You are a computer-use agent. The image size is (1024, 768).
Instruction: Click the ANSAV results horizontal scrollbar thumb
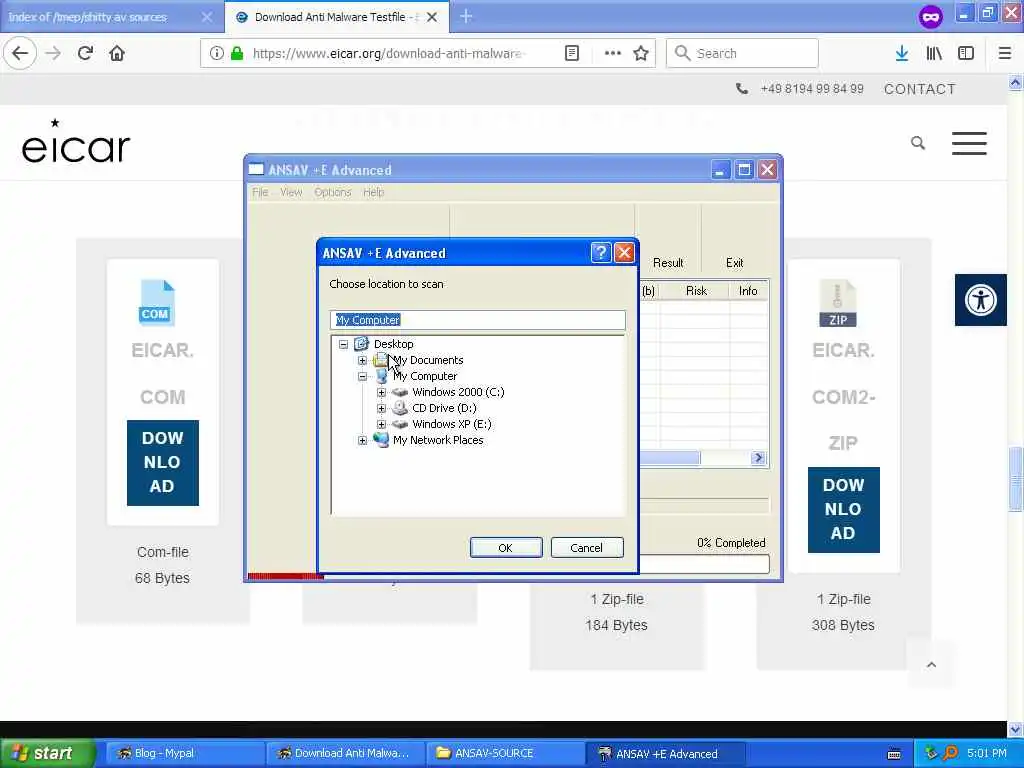(x=669, y=458)
